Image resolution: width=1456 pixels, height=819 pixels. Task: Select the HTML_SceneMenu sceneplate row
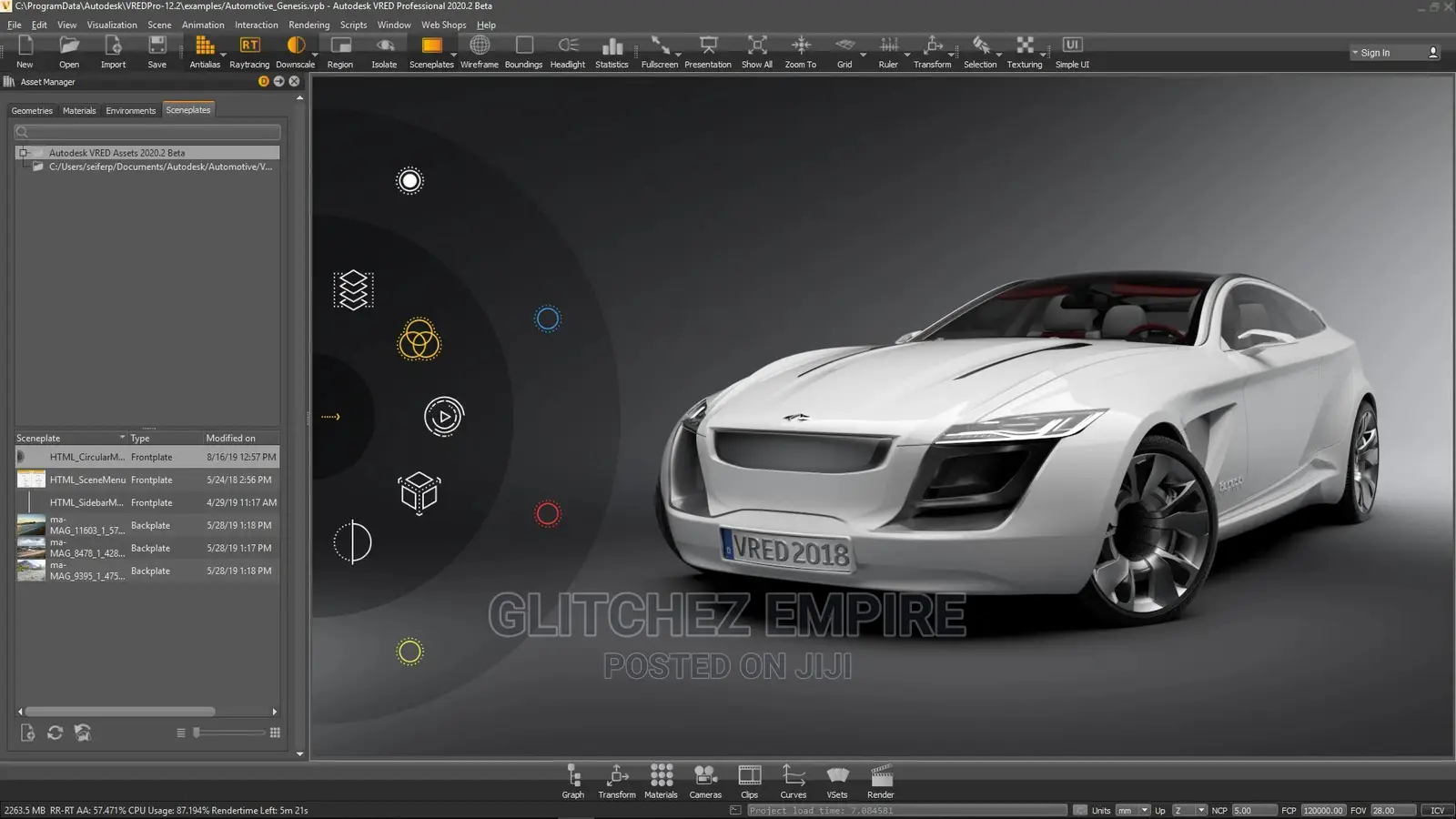point(147,480)
